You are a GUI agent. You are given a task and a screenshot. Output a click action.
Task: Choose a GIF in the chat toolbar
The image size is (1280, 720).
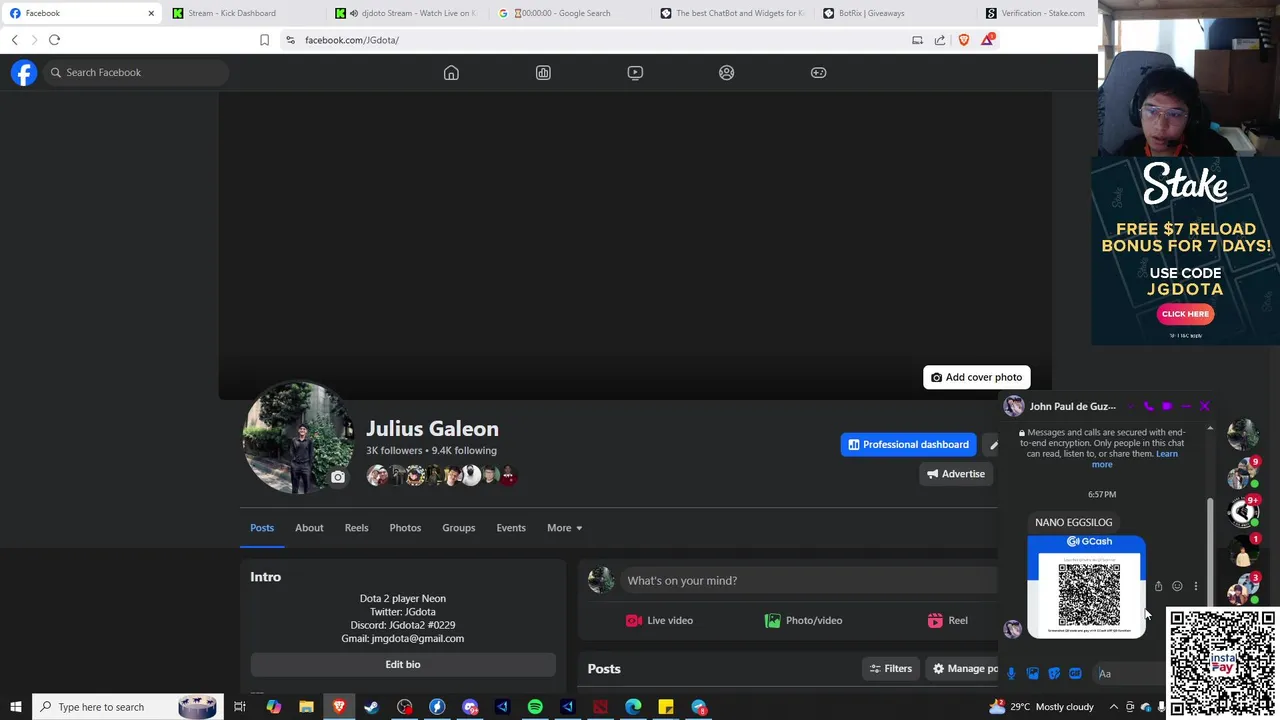point(1075,674)
